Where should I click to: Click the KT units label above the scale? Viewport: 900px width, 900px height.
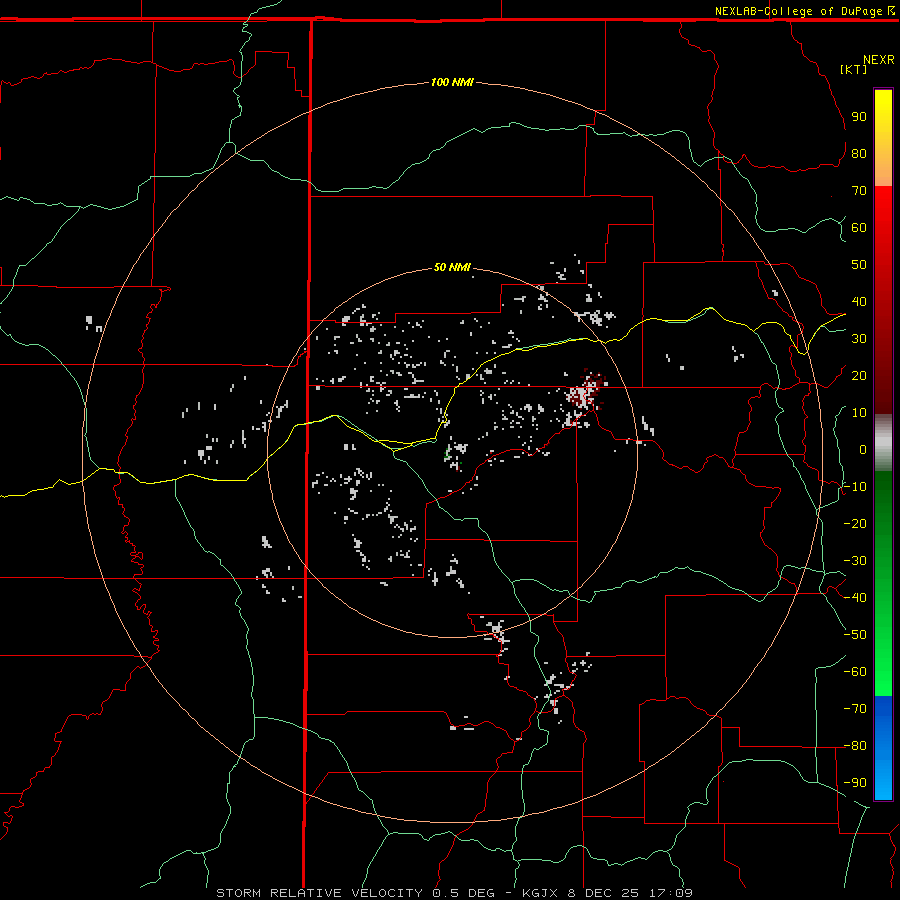pyautogui.click(x=854, y=69)
